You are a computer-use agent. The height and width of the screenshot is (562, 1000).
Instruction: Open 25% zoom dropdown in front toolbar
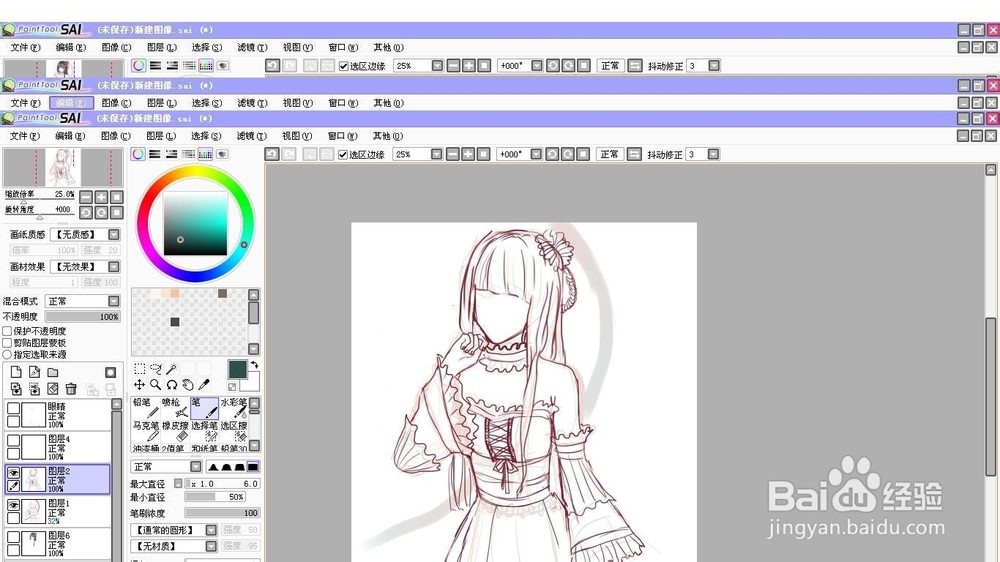point(436,154)
